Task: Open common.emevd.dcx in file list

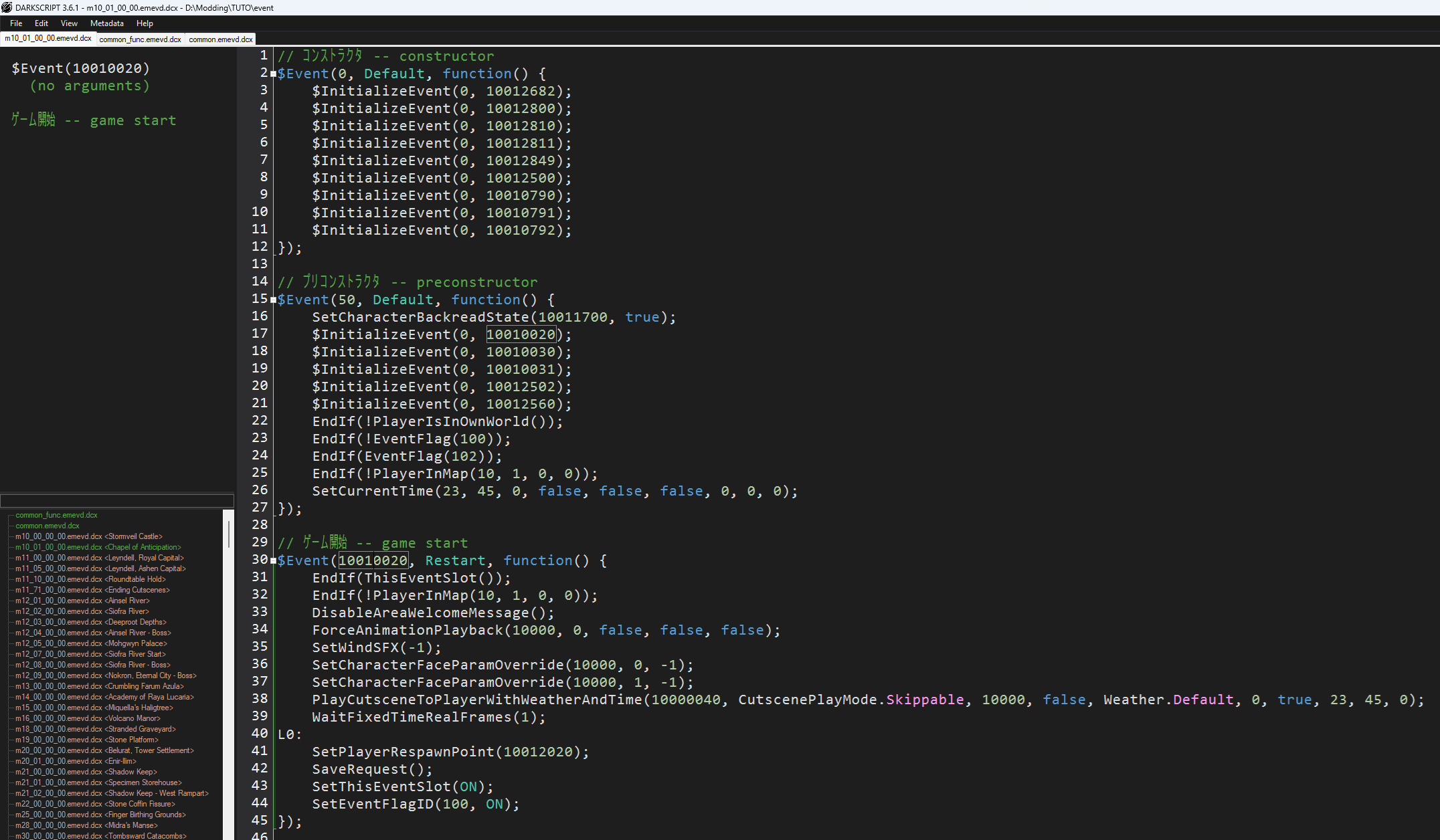Action: click(47, 526)
